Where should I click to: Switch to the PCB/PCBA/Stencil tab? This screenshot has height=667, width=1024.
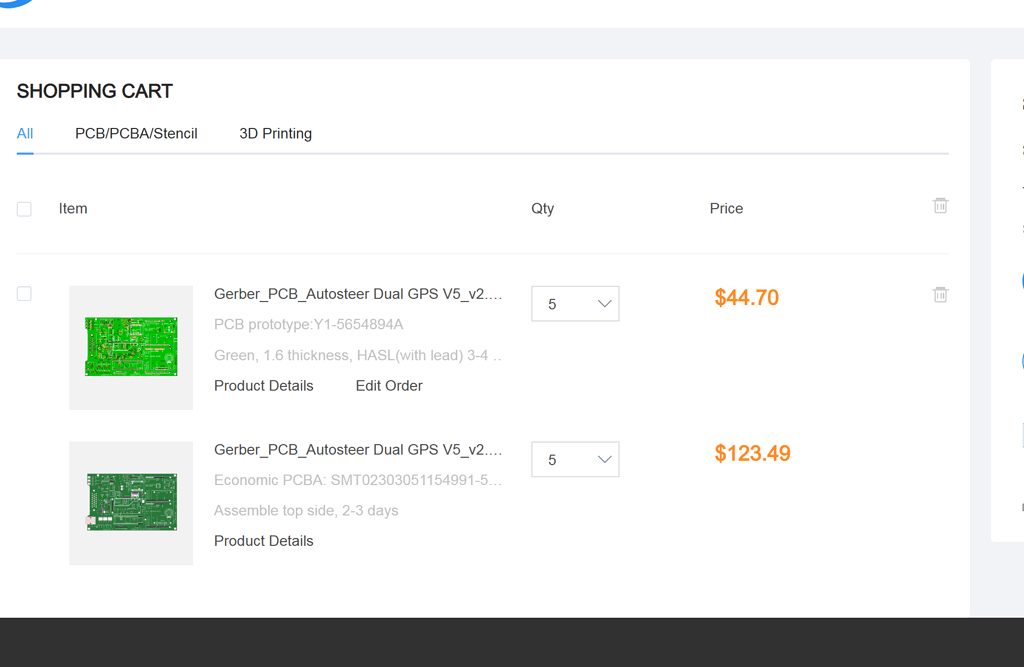[x=136, y=133]
